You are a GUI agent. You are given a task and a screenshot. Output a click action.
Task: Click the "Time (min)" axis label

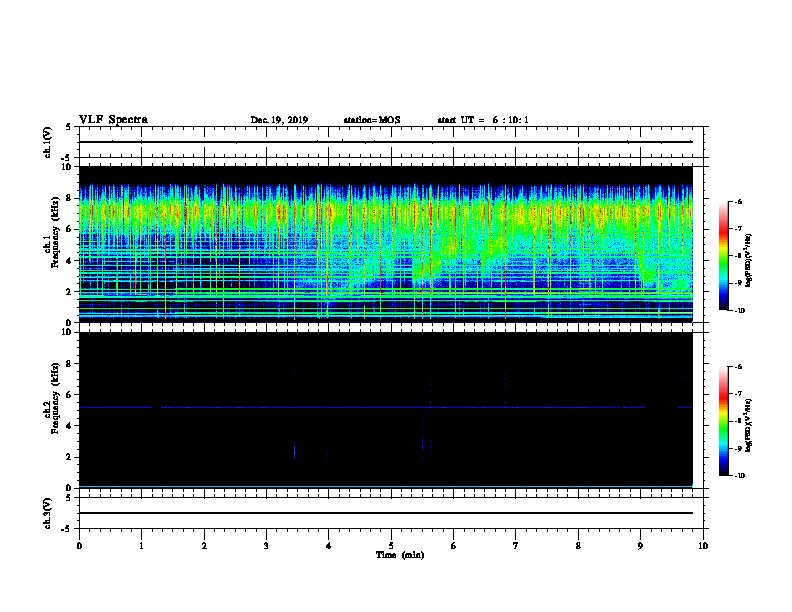click(x=400, y=555)
